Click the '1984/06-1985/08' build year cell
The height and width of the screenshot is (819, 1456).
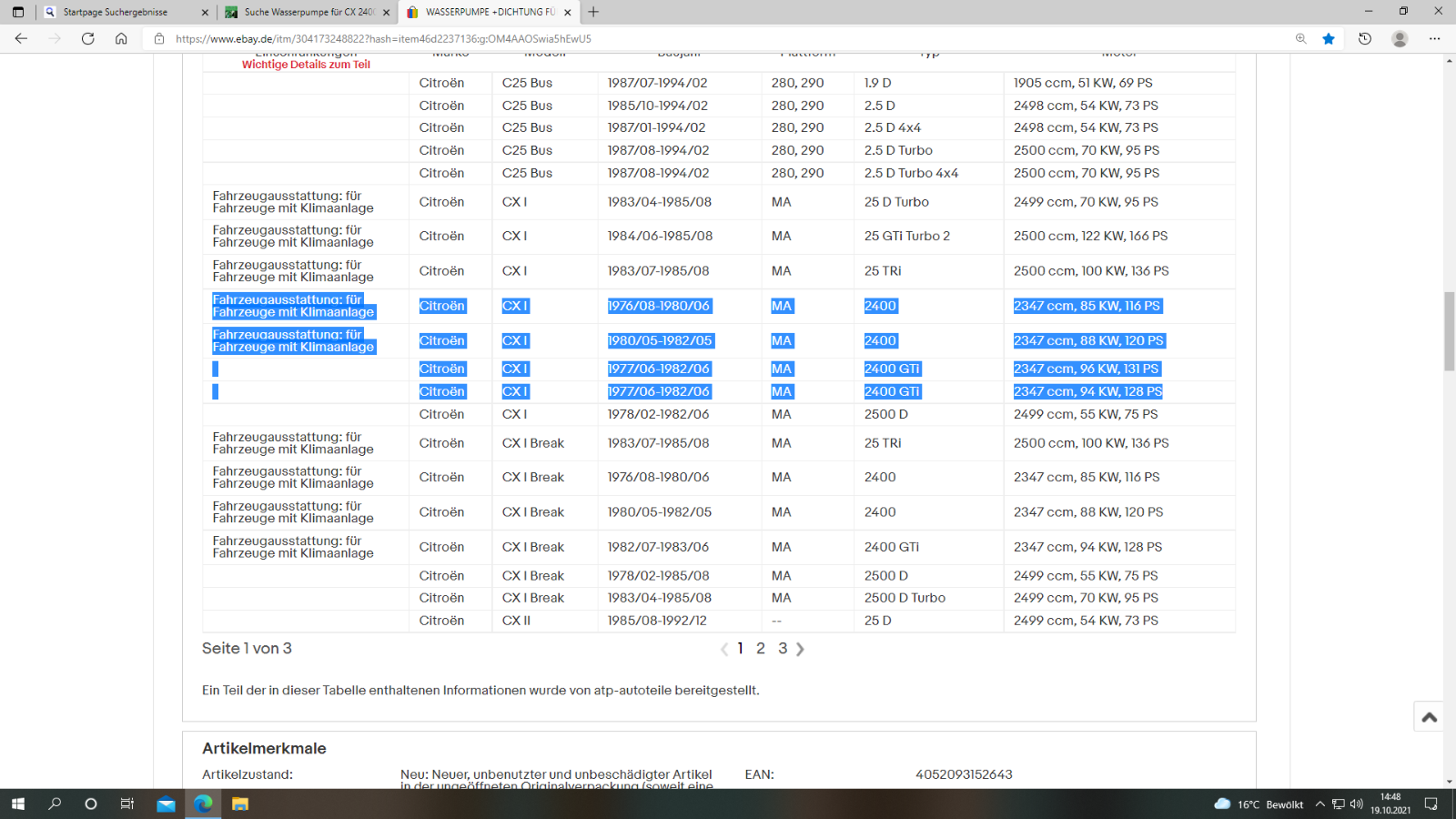(x=660, y=236)
